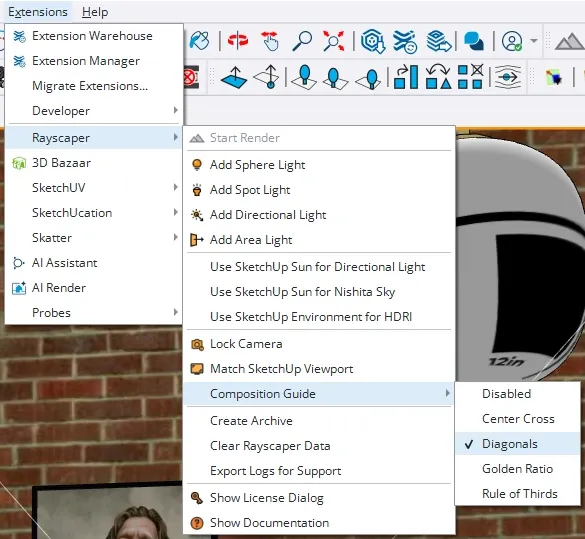Click the square-triangle swap icon
This screenshot has width=585, height=539.
438,76
